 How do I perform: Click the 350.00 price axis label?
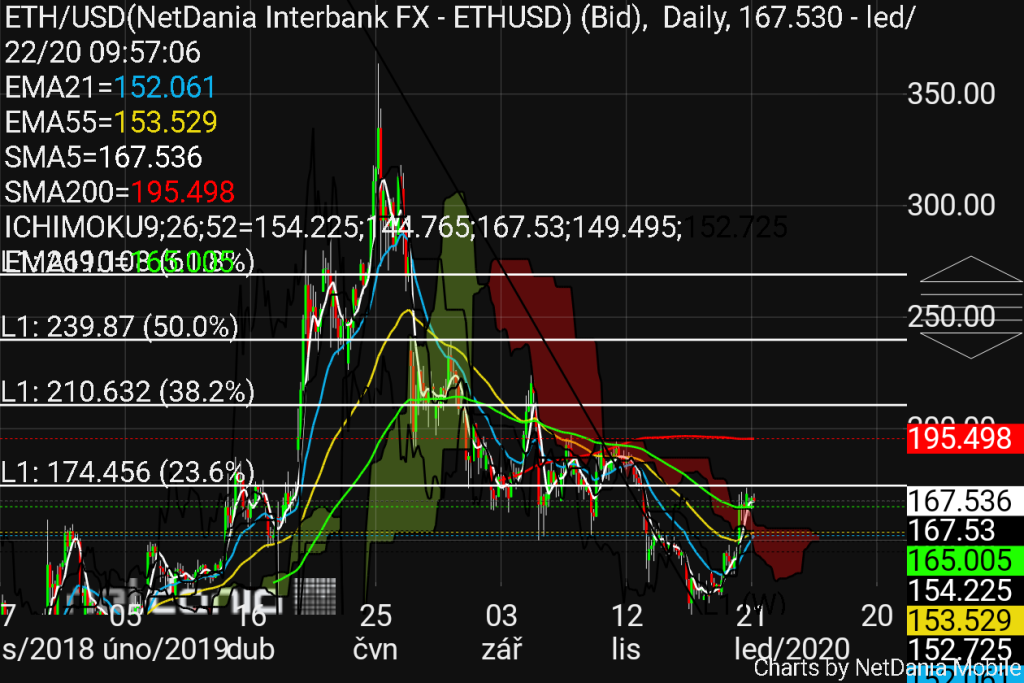[952, 94]
